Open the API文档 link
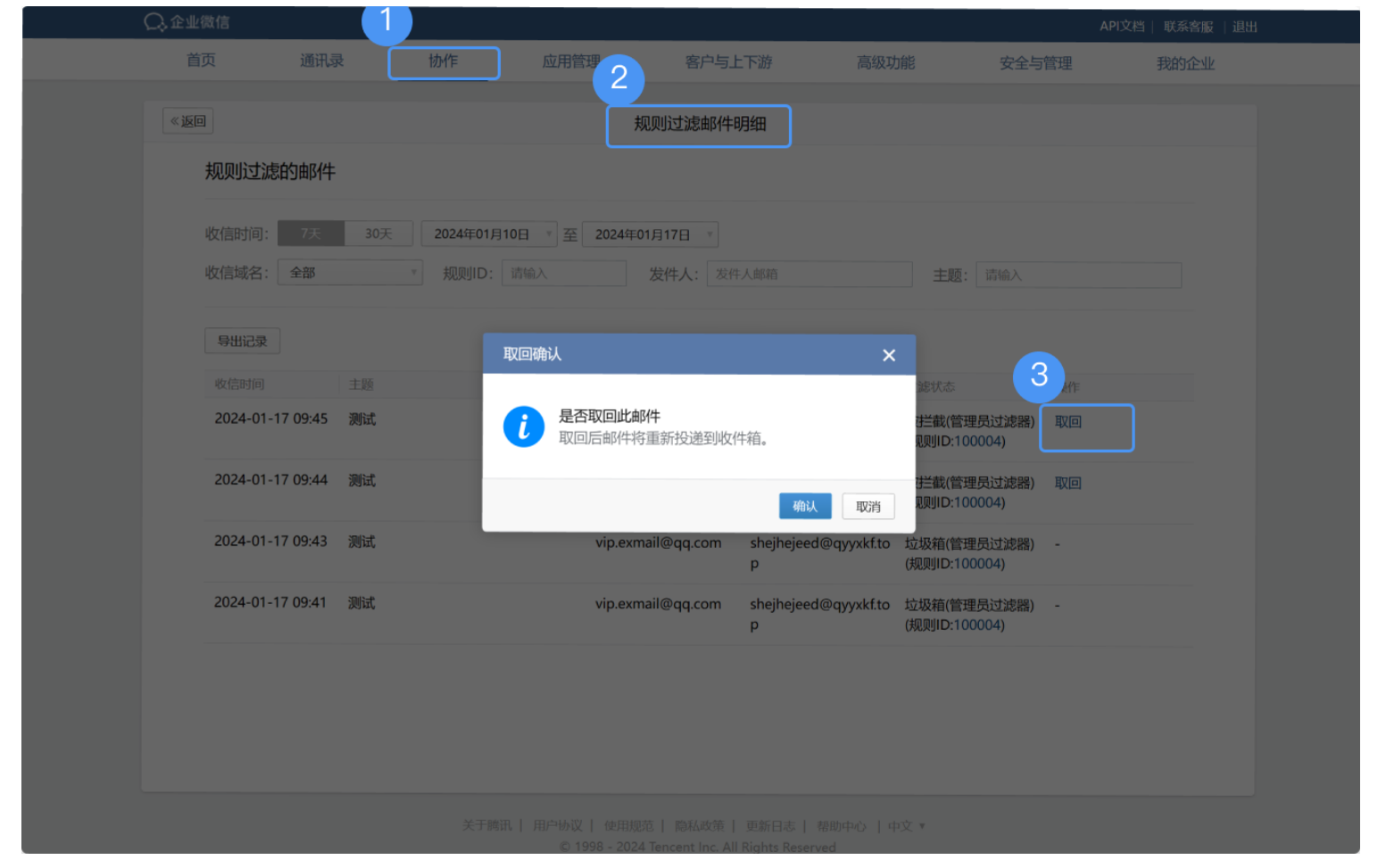1386x868 pixels. click(x=1121, y=27)
